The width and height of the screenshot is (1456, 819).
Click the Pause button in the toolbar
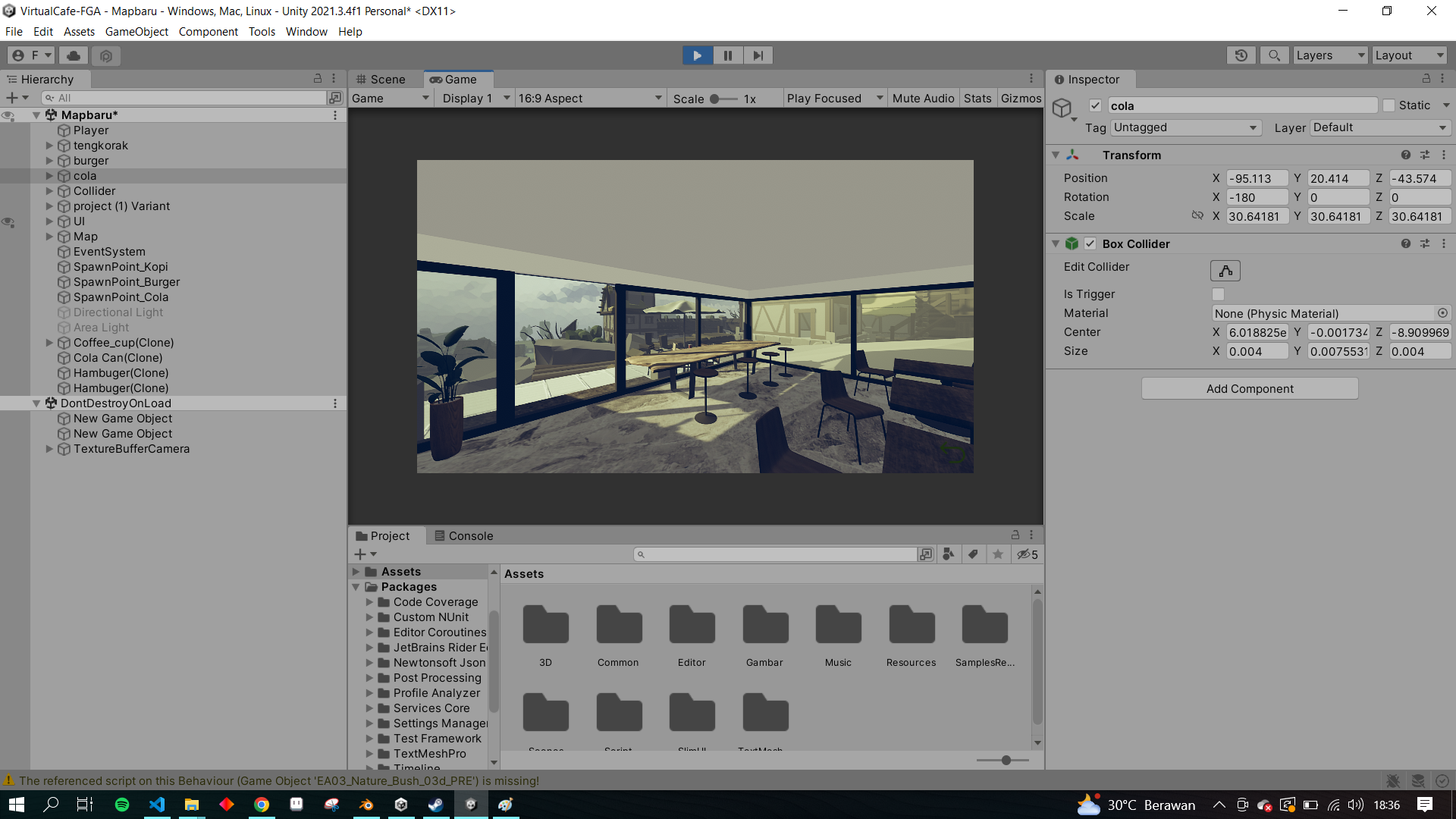tap(727, 55)
